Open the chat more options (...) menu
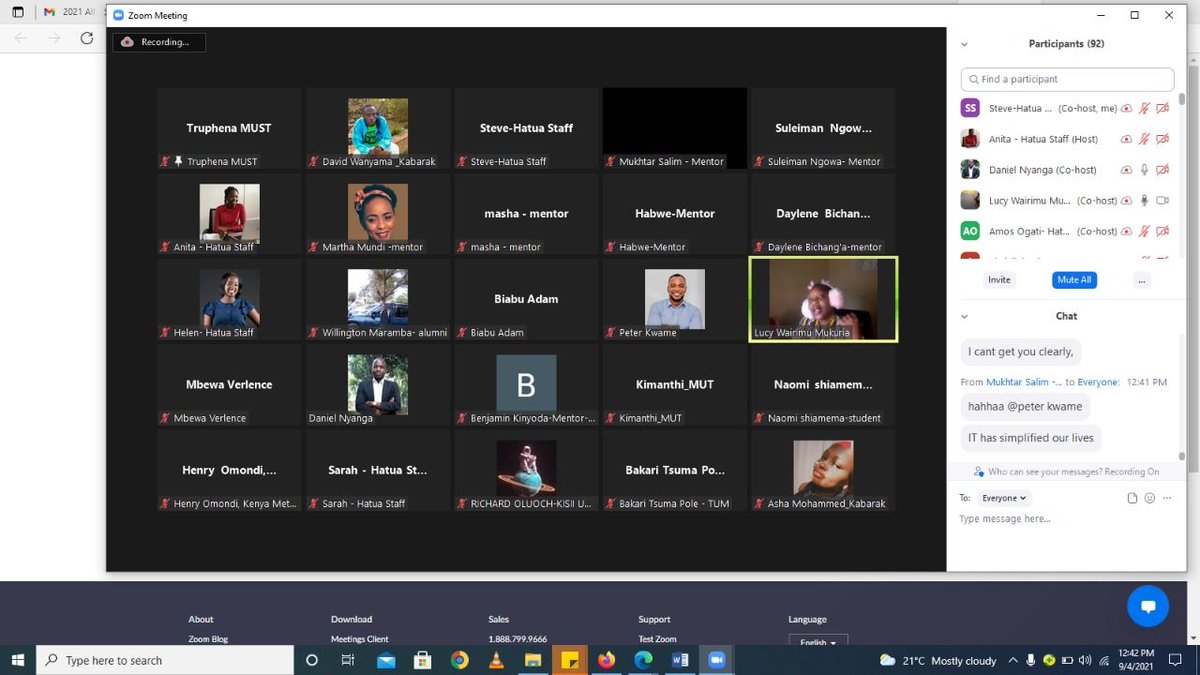The height and width of the screenshot is (675, 1200). [x=1167, y=498]
